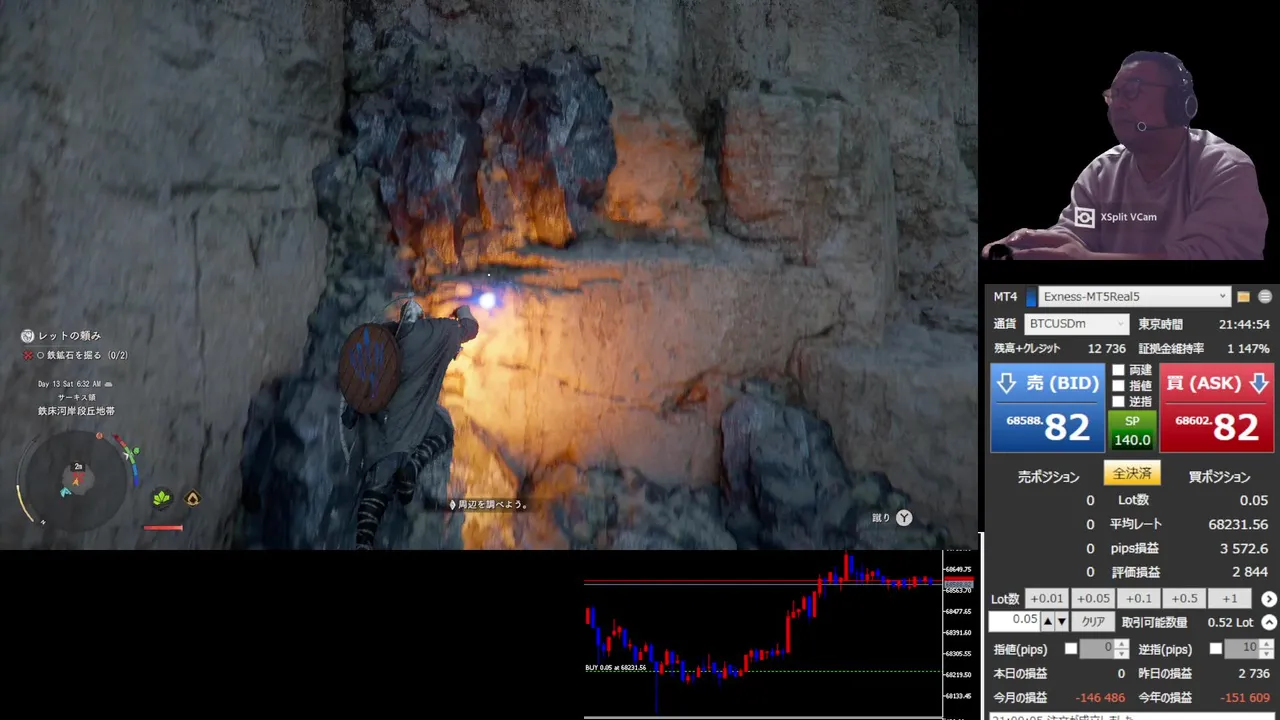Open the BTCUSDm currency dropdown
This screenshot has width=1280, height=720.
click(x=1077, y=324)
